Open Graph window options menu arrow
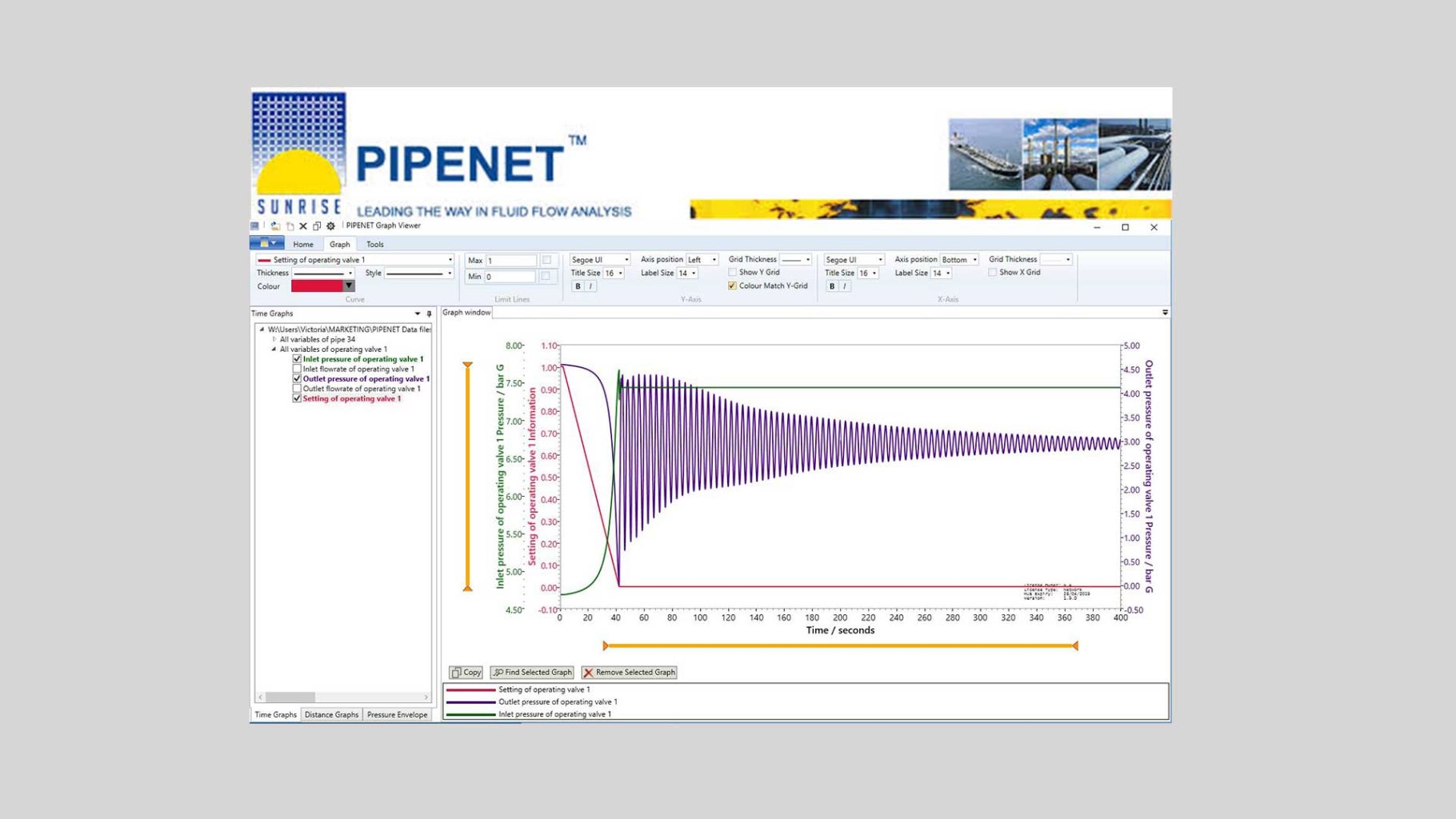Screen dimensions: 1456x819 [x=1165, y=313]
